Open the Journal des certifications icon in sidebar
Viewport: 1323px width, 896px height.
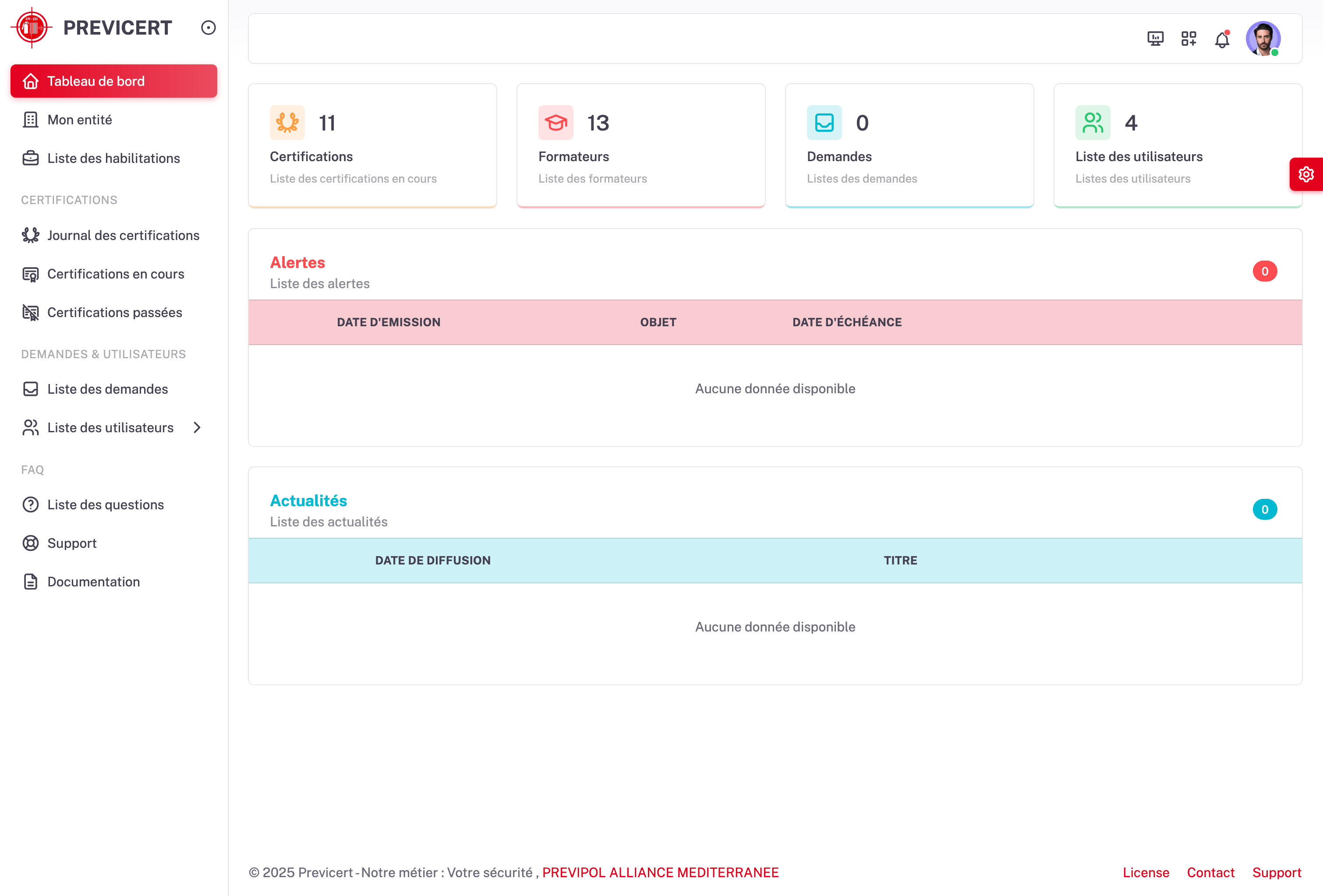point(30,235)
